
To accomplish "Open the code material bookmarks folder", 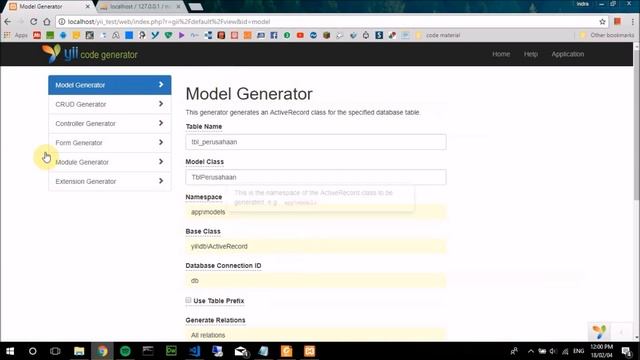I will [x=438, y=36].
